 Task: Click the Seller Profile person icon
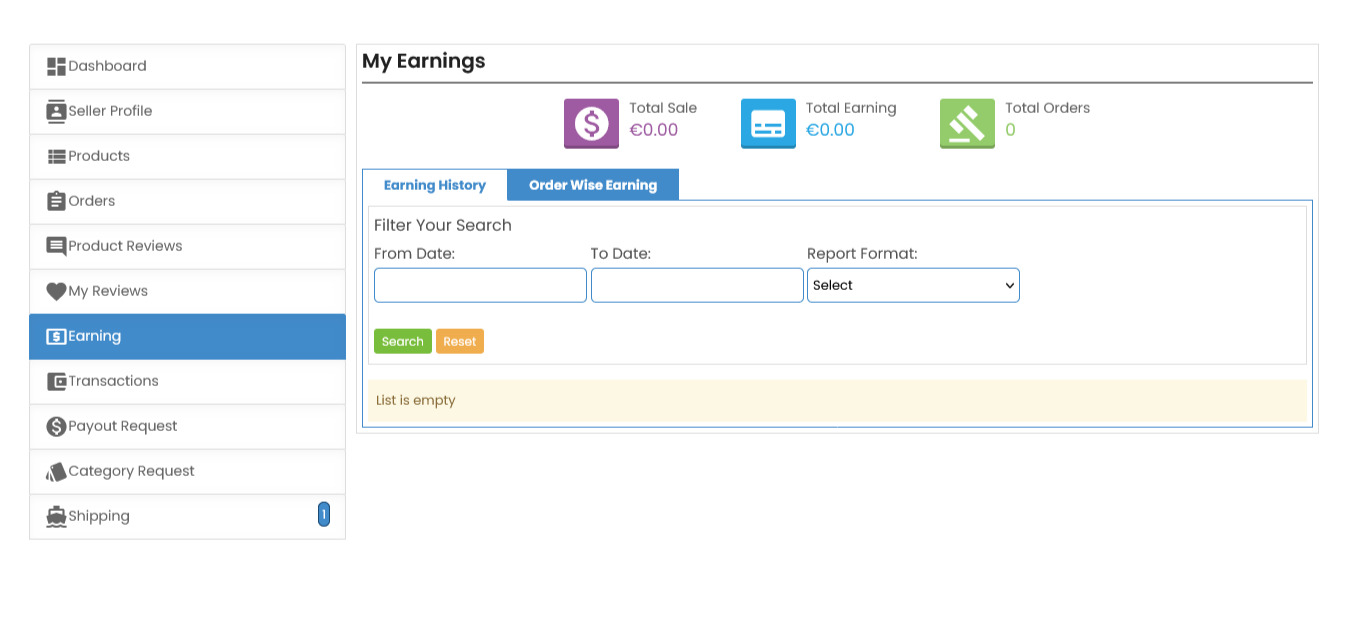click(x=56, y=112)
